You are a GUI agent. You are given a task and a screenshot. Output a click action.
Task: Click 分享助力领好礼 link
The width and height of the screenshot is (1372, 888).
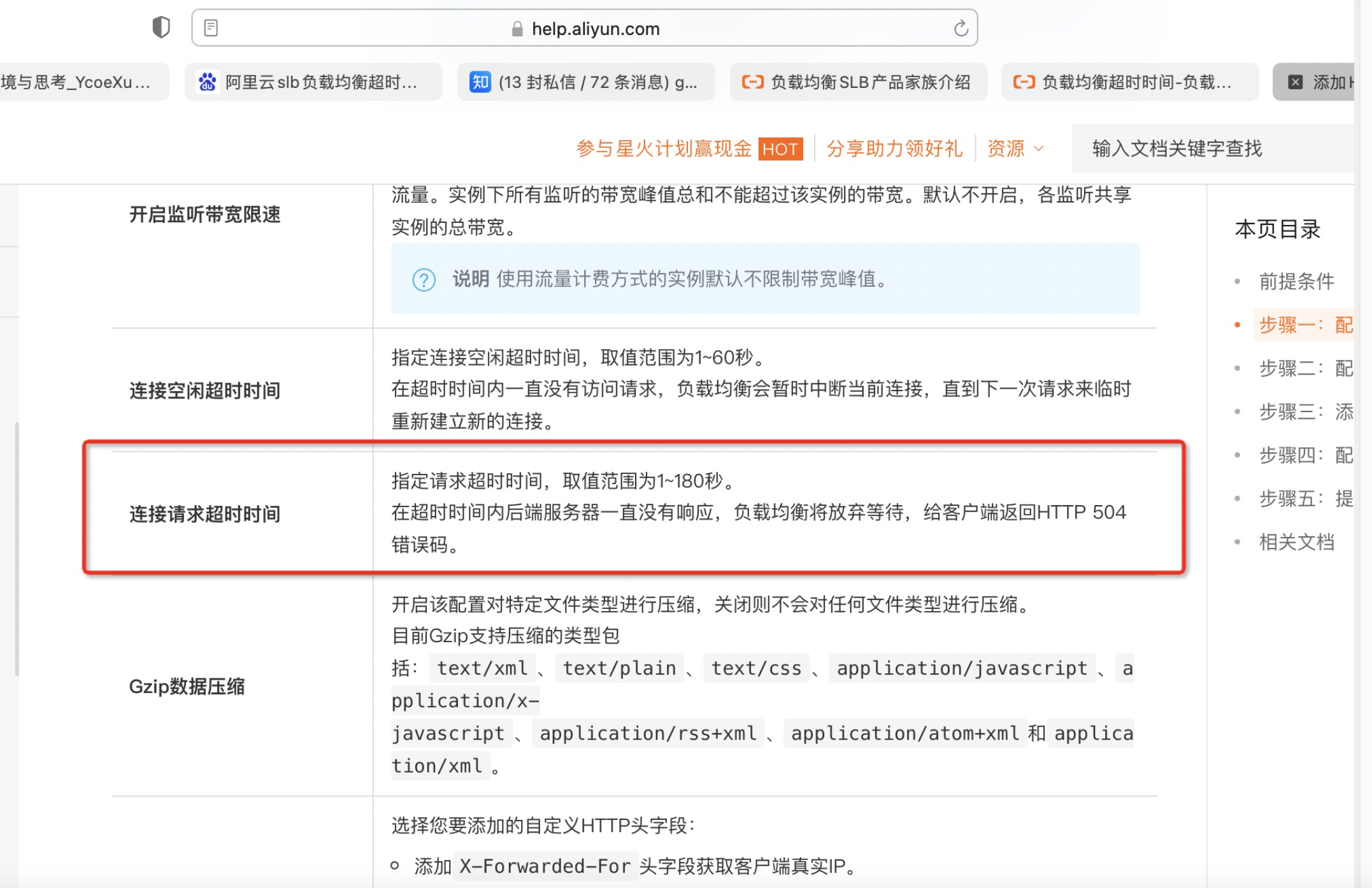(x=894, y=149)
